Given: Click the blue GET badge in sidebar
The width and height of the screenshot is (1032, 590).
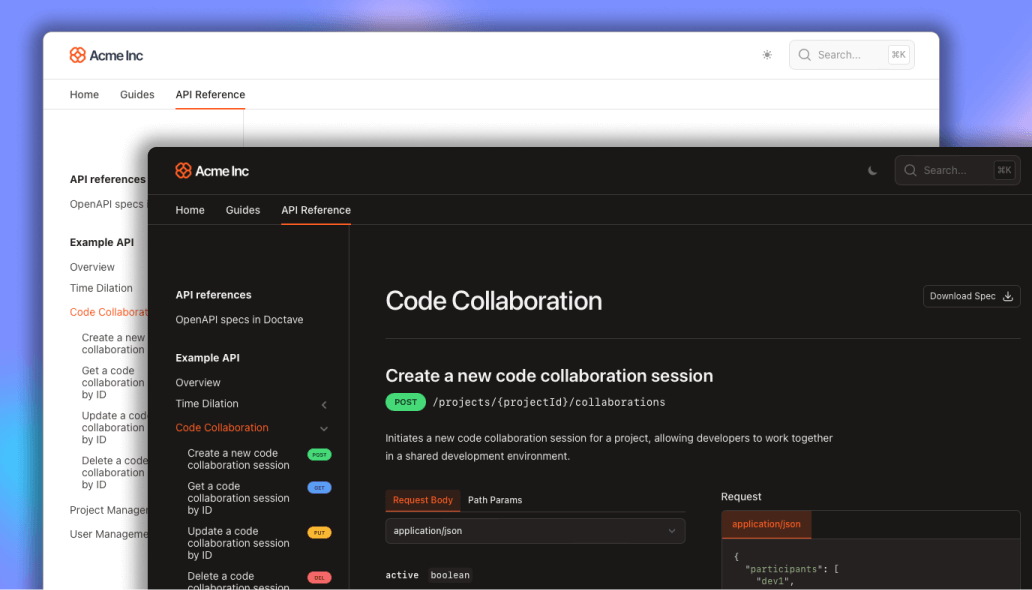Looking at the screenshot, I should (319, 488).
